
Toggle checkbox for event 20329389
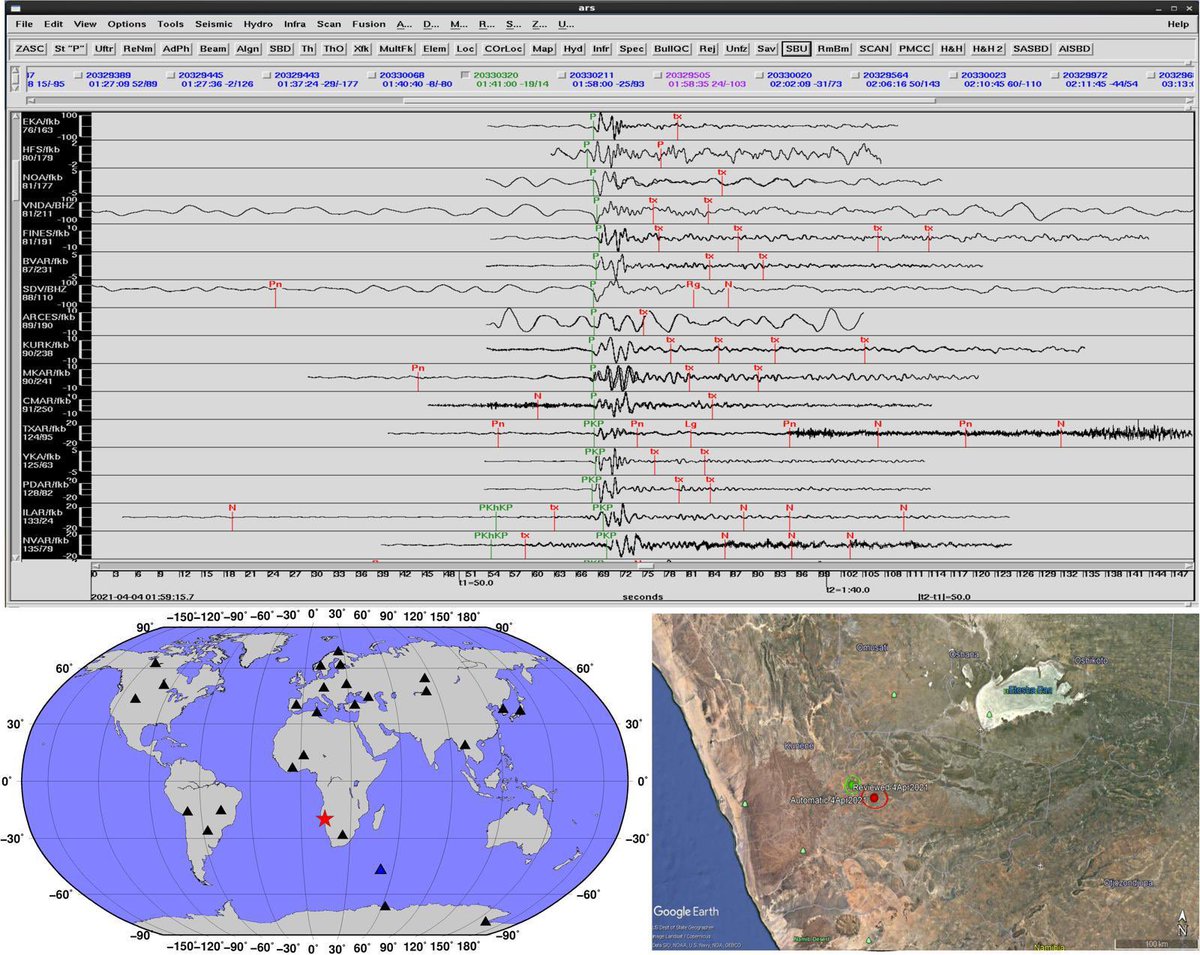78,75
